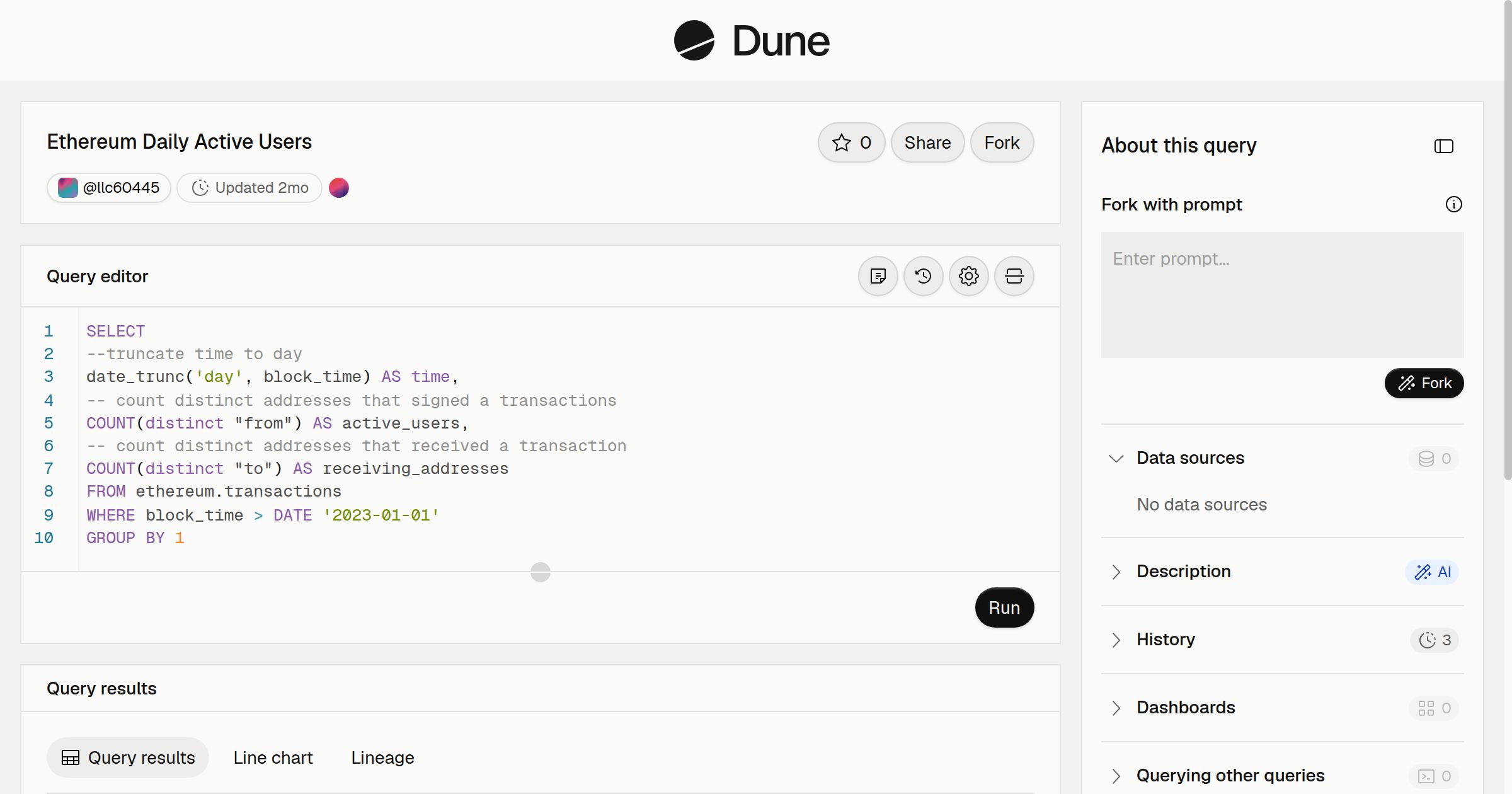Focus the Enter prompt text area
The image size is (1512, 794).
(x=1282, y=295)
